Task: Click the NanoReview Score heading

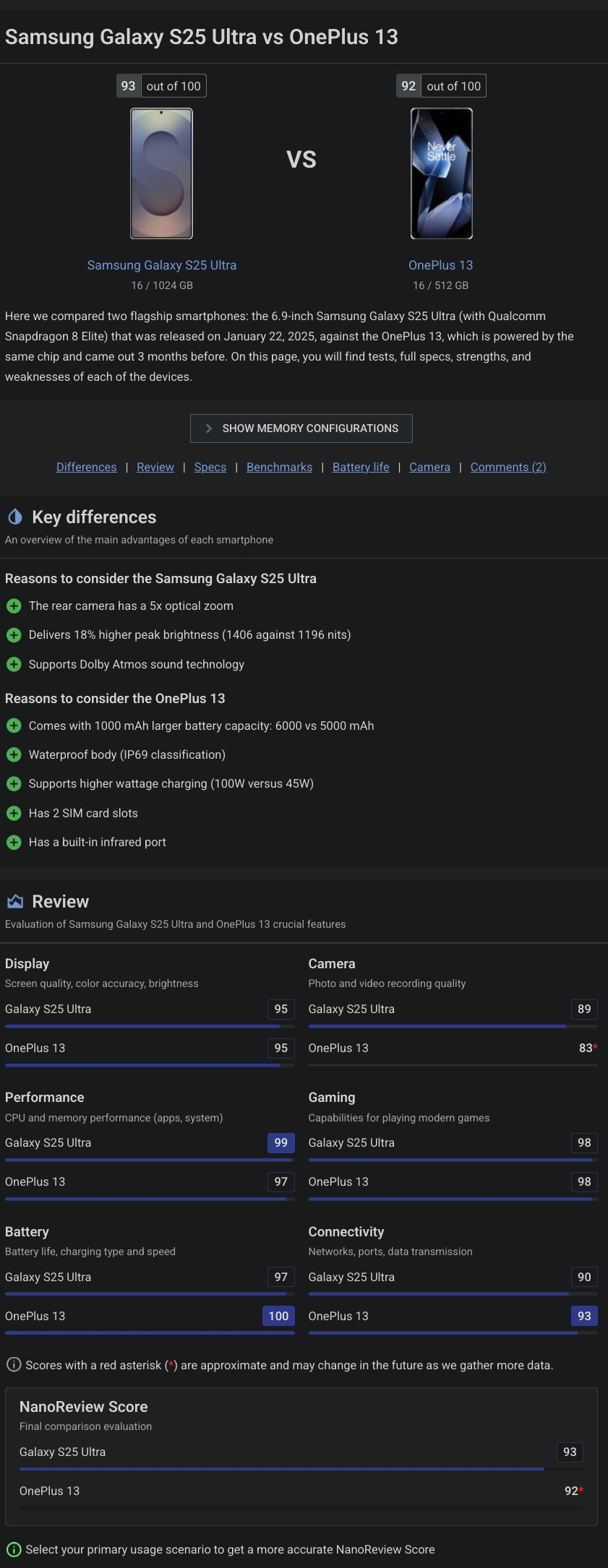Action: click(x=84, y=1406)
